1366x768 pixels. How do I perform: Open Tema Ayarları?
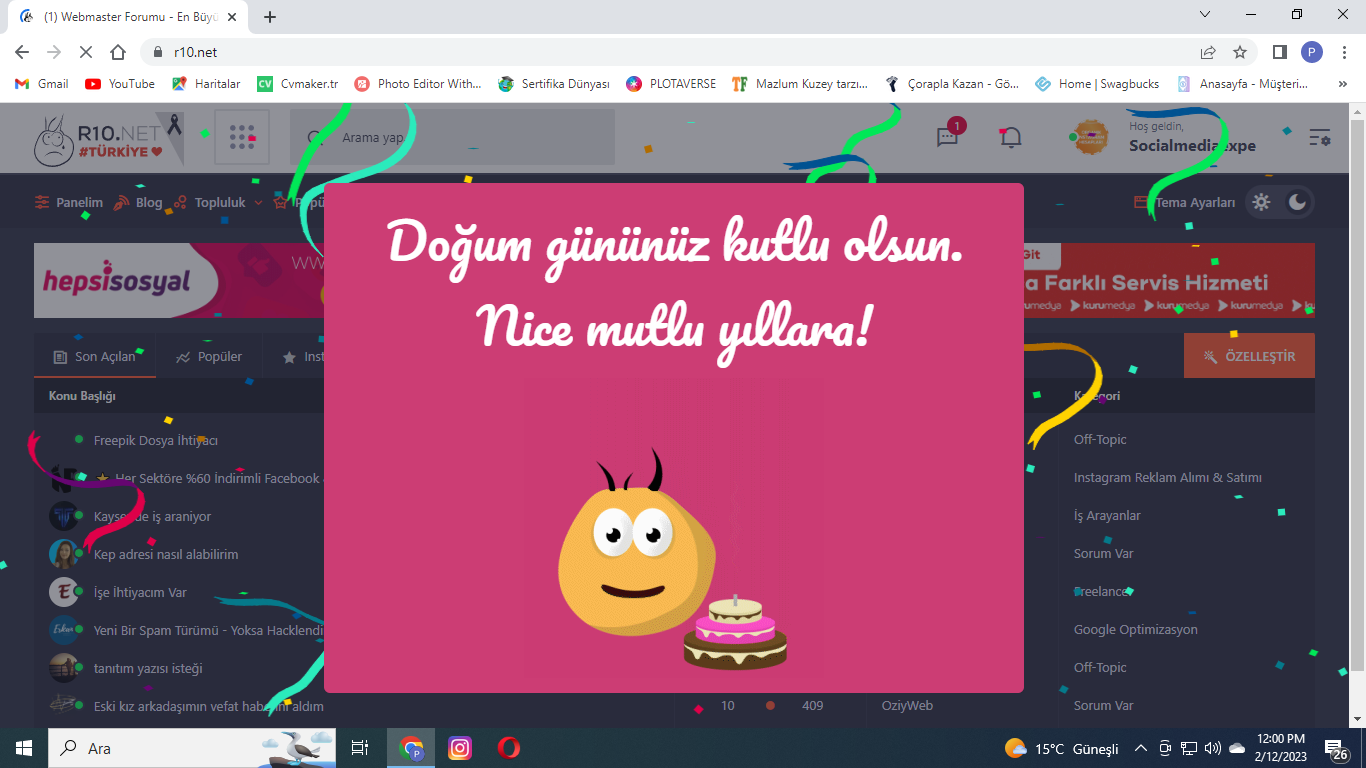pos(1185,202)
